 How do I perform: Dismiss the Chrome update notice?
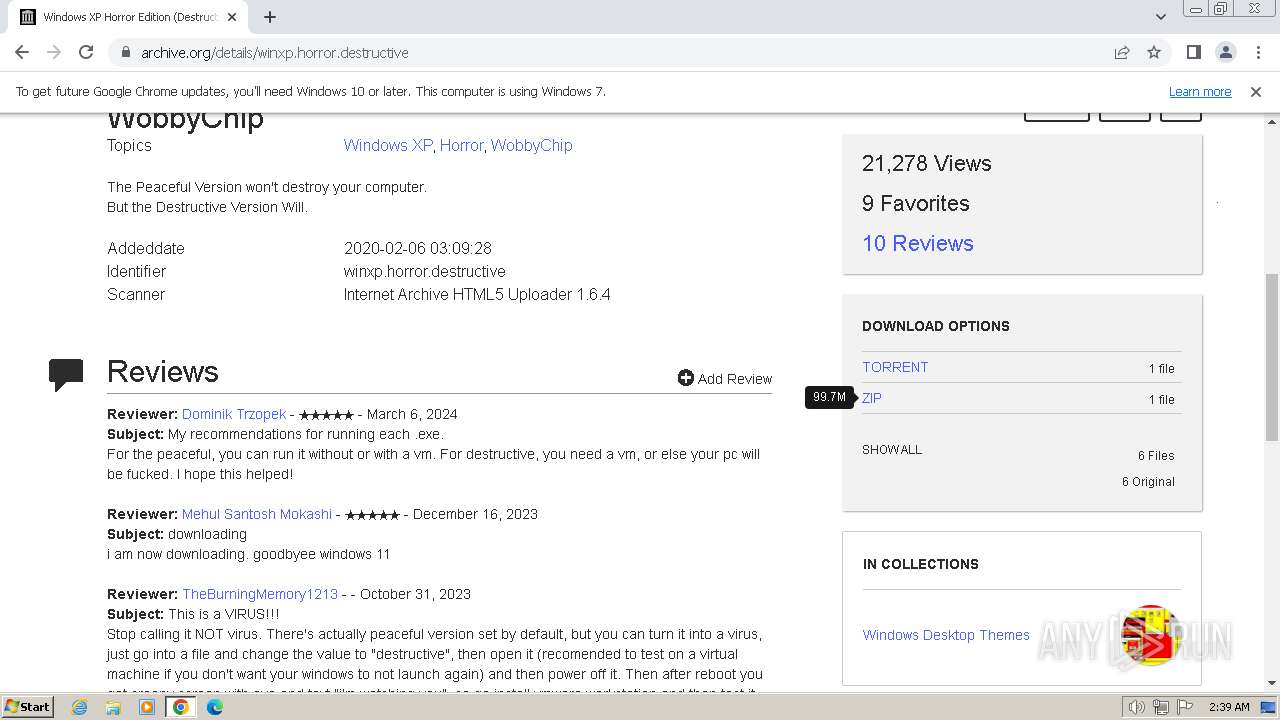pos(1256,91)
